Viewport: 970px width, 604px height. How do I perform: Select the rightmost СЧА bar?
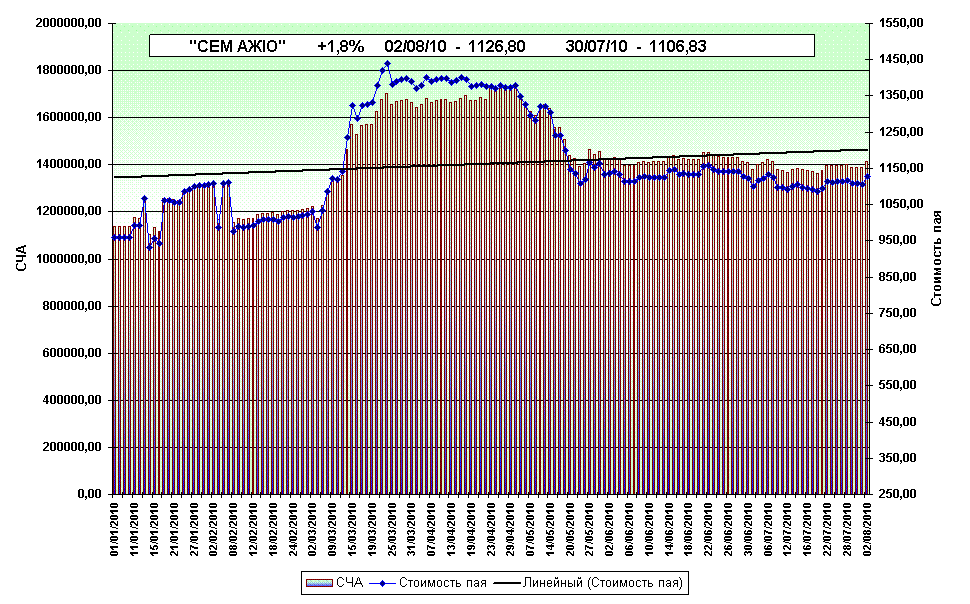(866, 330)
